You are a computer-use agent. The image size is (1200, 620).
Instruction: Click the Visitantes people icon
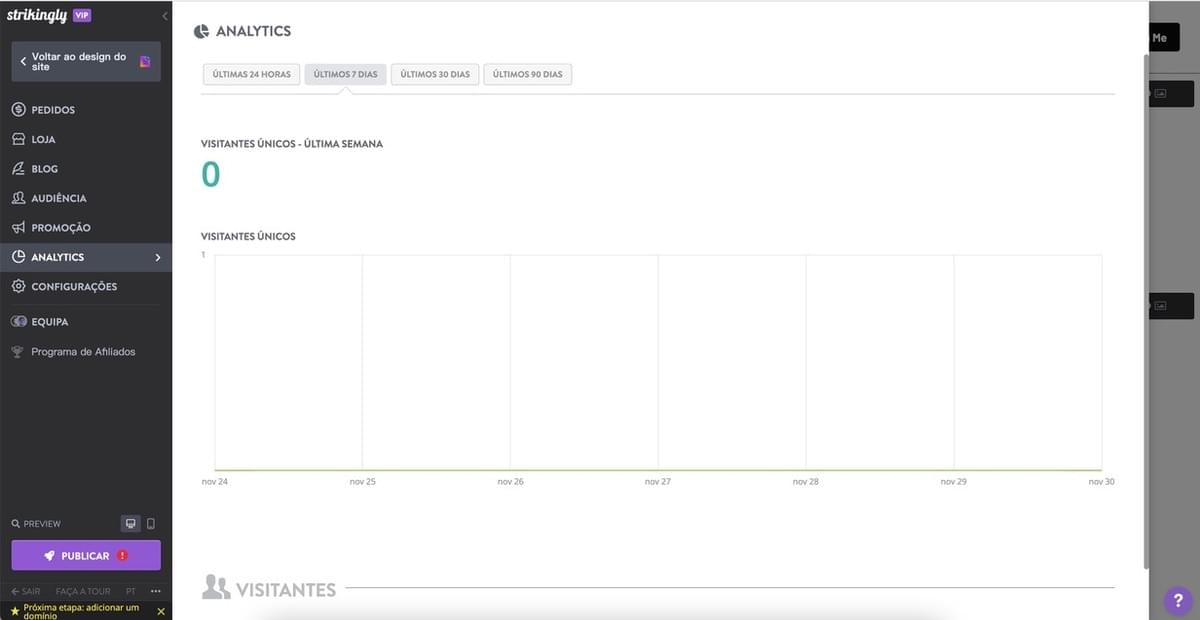(x=216, y=588)
